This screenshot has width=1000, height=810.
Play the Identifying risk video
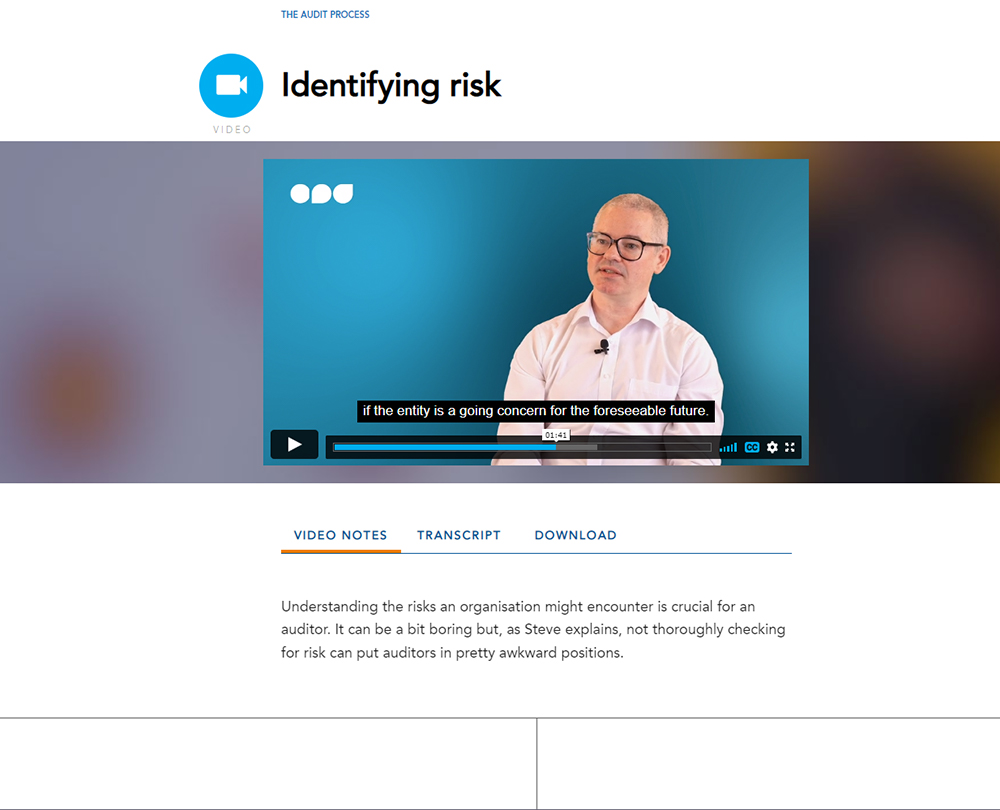point(294,445)
